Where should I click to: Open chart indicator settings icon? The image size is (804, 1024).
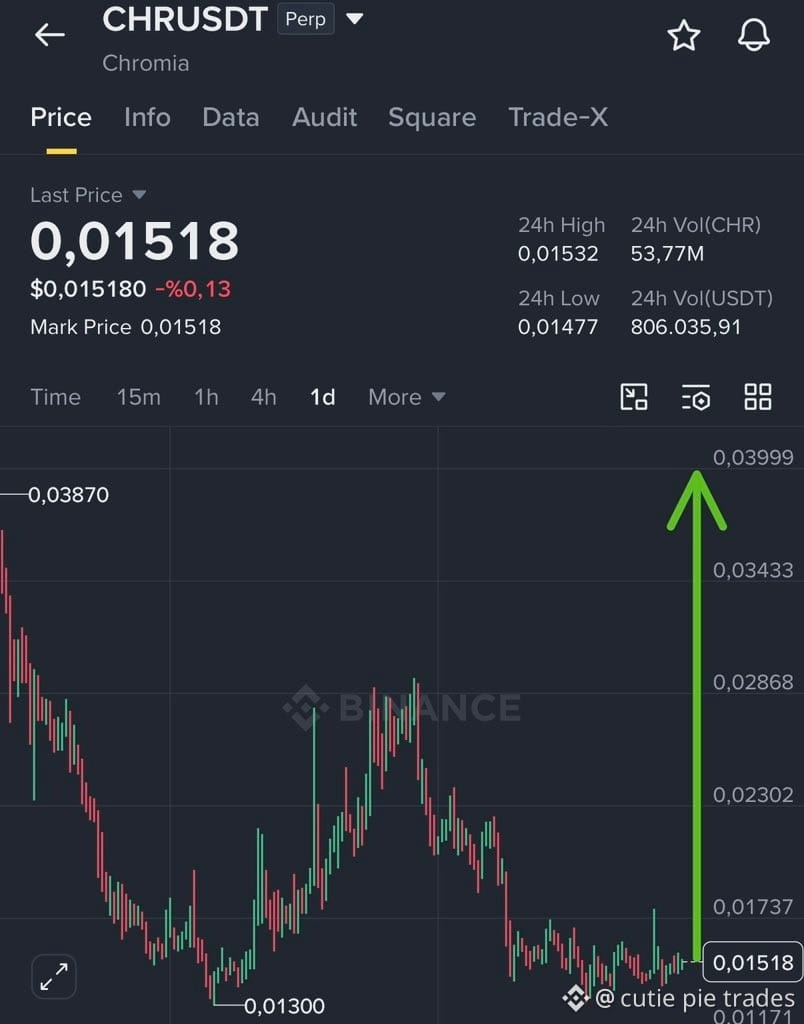(696, 397)
